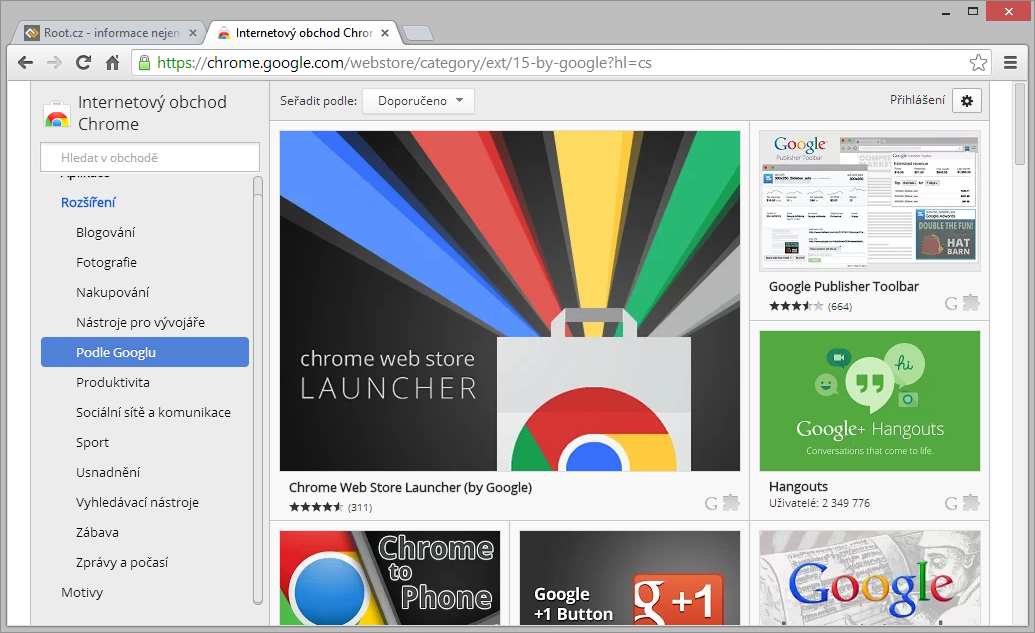Screen dimensions: 1035x633
Task: Click the HTTPS padlock icon in the address bar
Action: [146, 62]
